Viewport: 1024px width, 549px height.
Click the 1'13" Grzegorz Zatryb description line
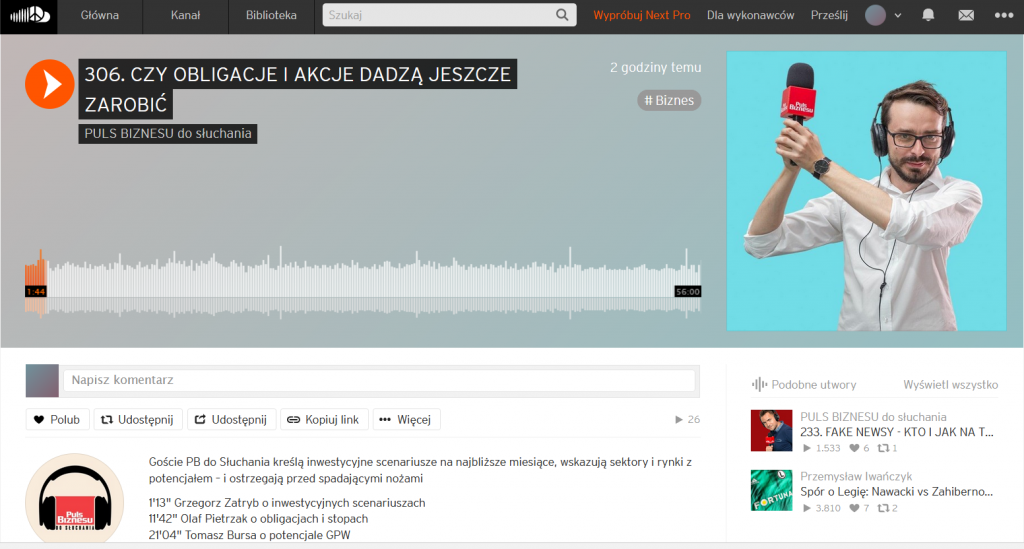[x=287, y=503]
